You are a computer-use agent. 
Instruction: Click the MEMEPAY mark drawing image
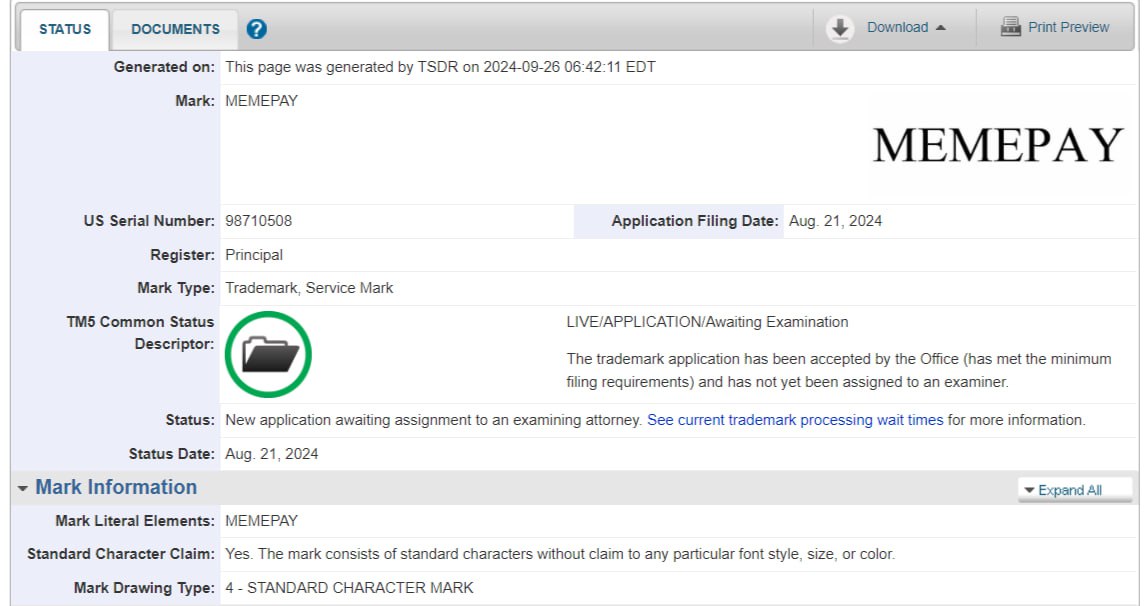(x=998, y=145)
